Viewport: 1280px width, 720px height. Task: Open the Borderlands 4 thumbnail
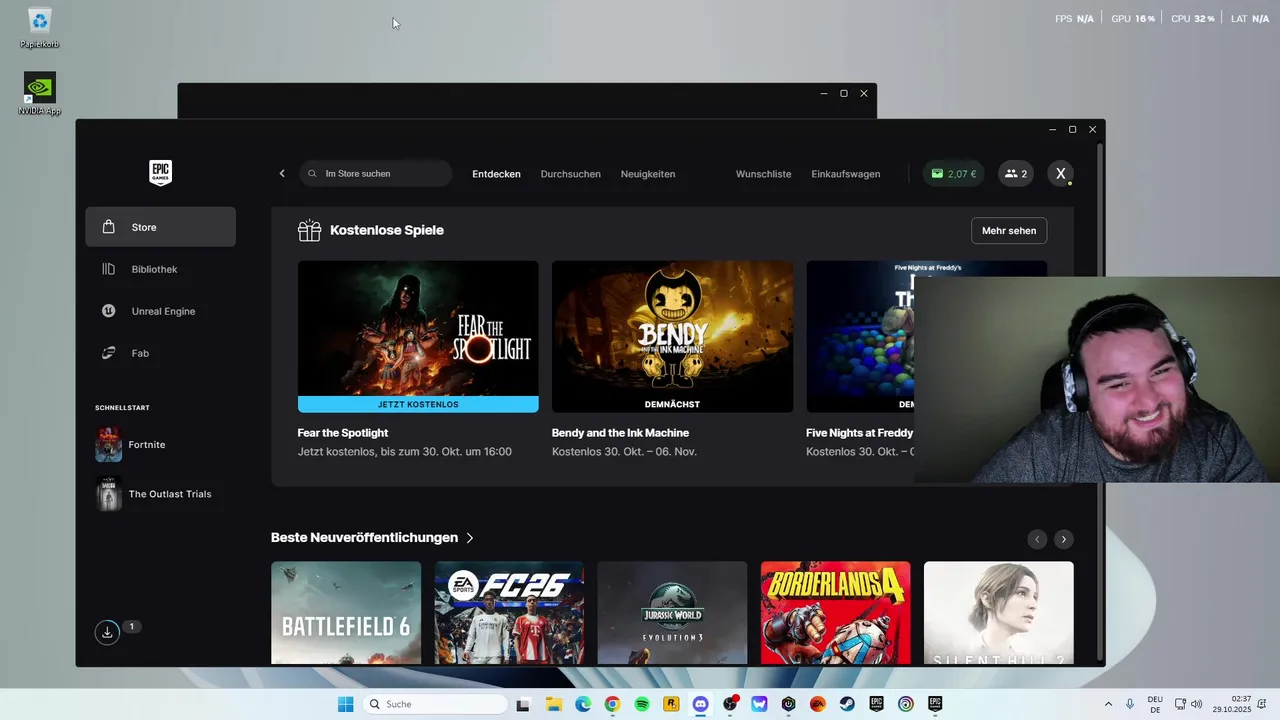point(835,612)
